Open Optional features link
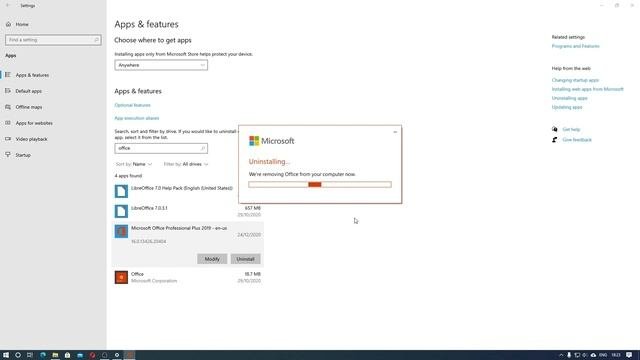Screen dimensions: 640x360 132,105
